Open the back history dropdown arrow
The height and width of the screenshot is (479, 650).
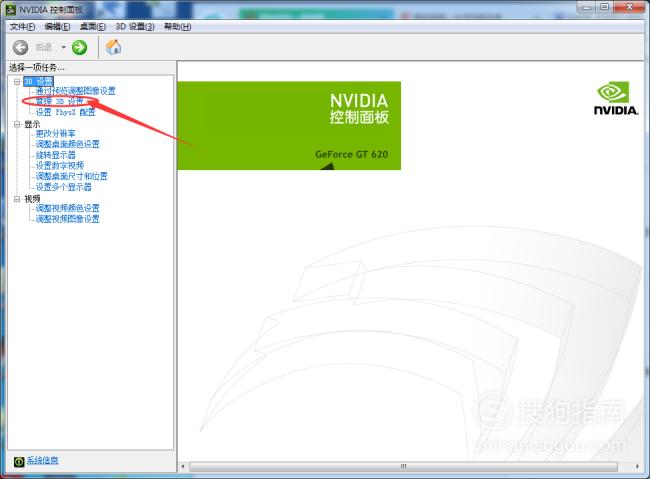click(x=63, y=47)
